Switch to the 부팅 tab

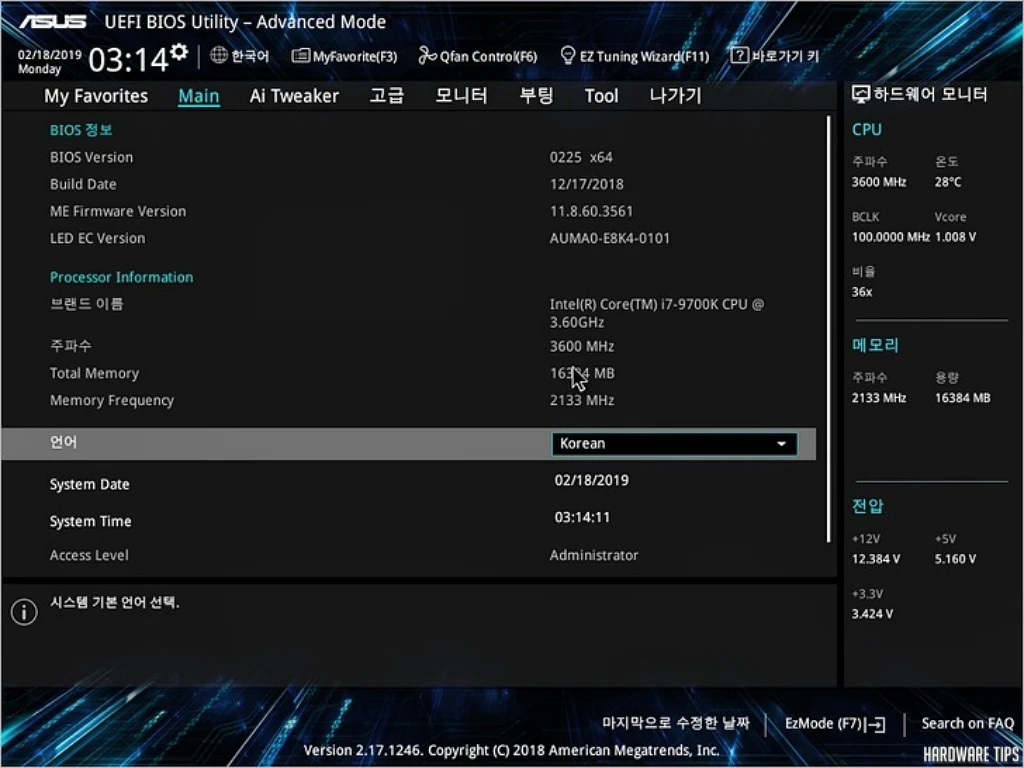pos(536,96)
